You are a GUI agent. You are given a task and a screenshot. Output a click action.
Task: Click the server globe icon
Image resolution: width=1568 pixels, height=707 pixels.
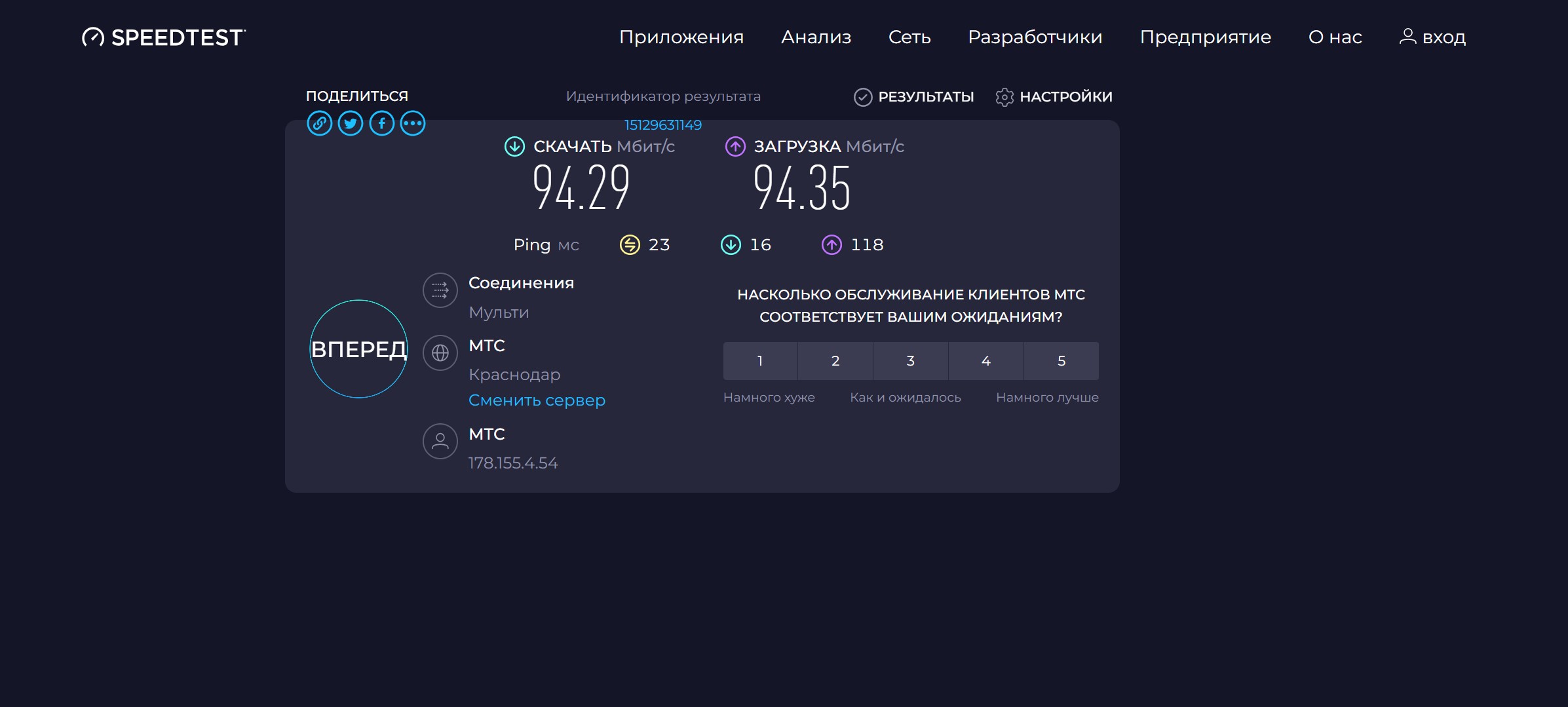440,353
